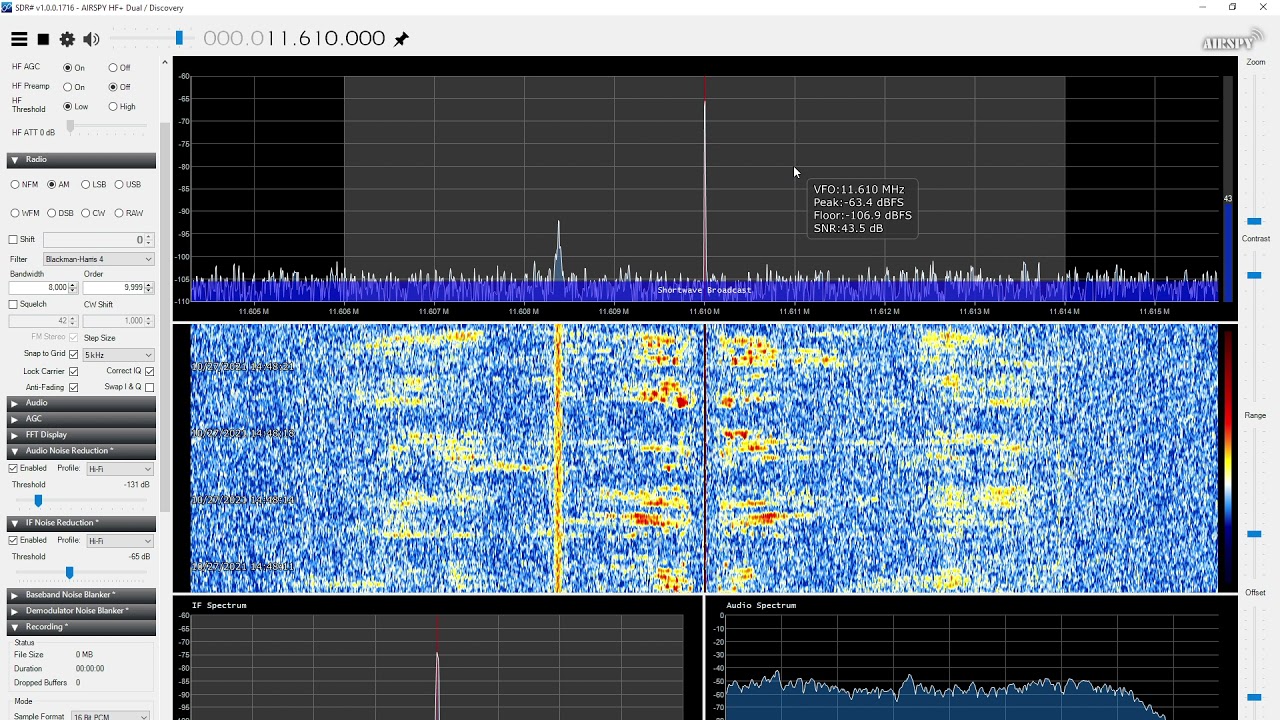The height and width of the screenshot is (720, 1280).
Task: Open the settings gear configuration
Action: coord(67,39)
